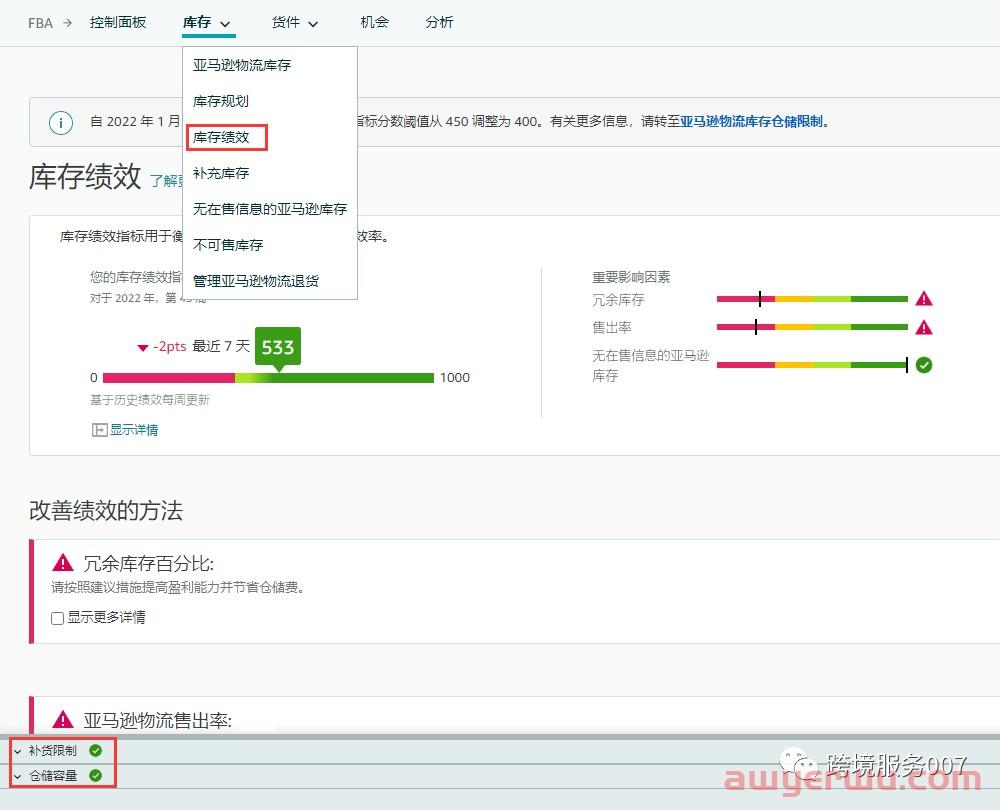
Task: Expand the 补货限制 chevron
Action: 18,751
